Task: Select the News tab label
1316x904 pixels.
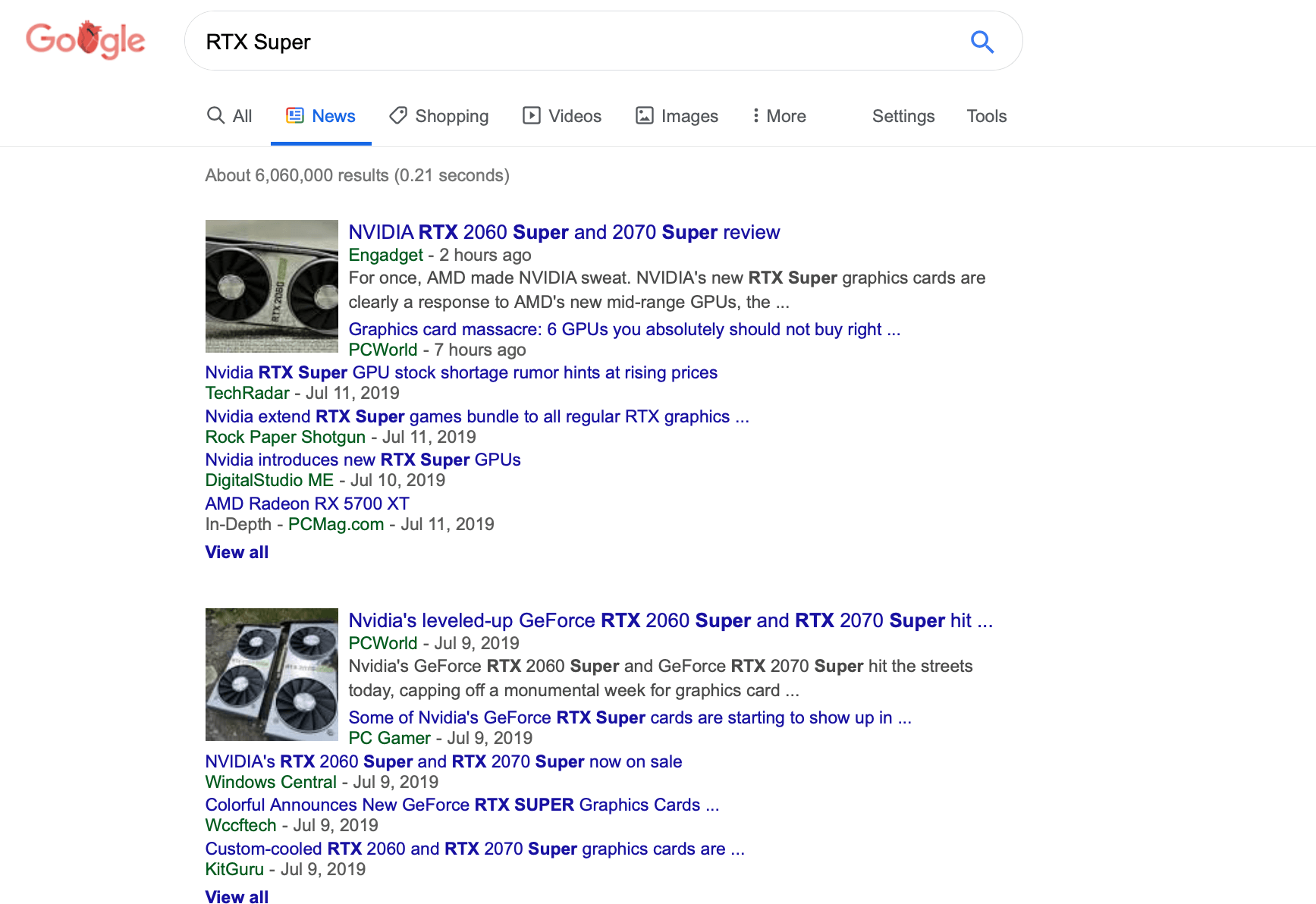Action: [x=334, y=116]
